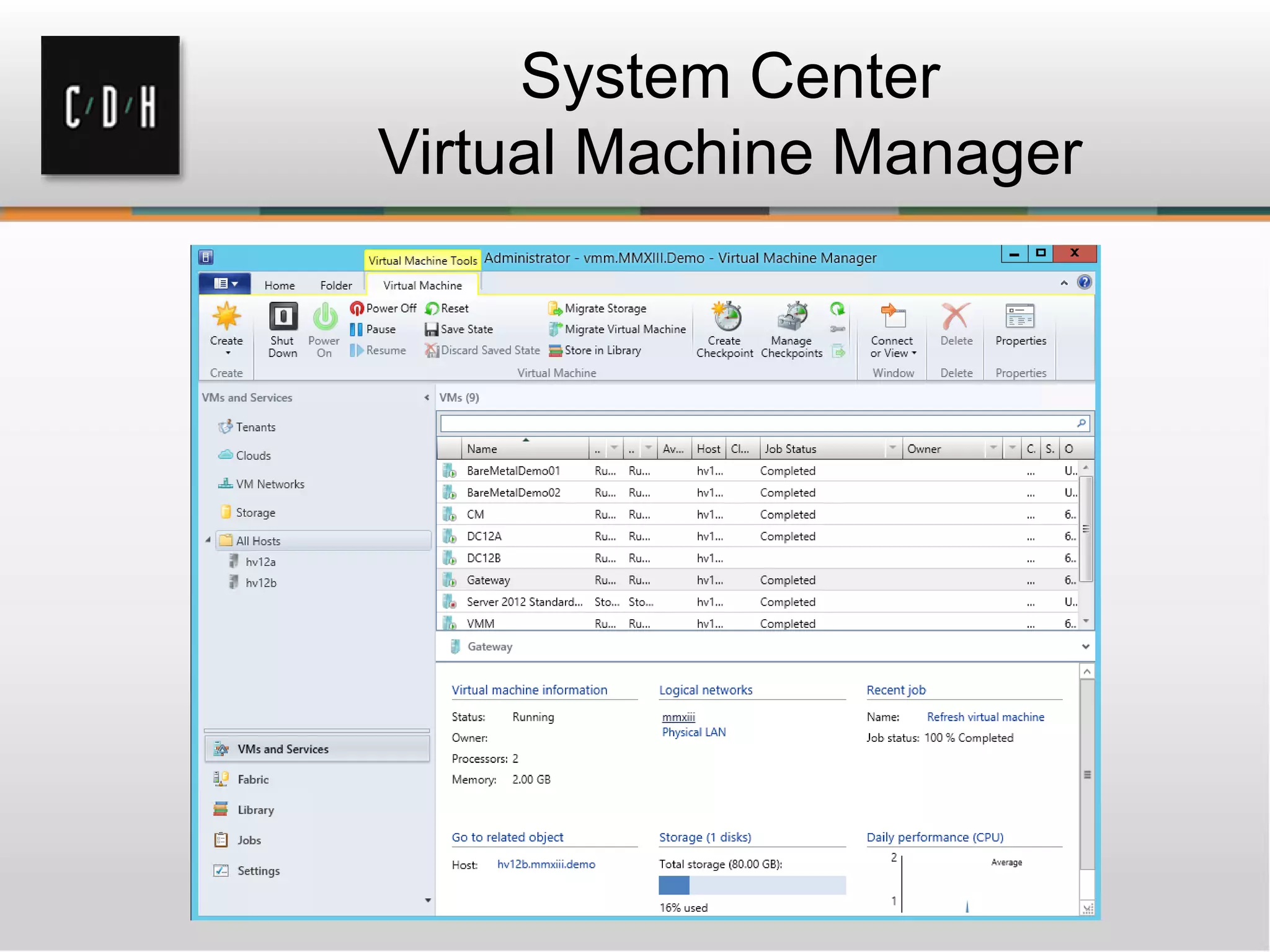
Task: Click Store in Library
Action: coord(595,350)
